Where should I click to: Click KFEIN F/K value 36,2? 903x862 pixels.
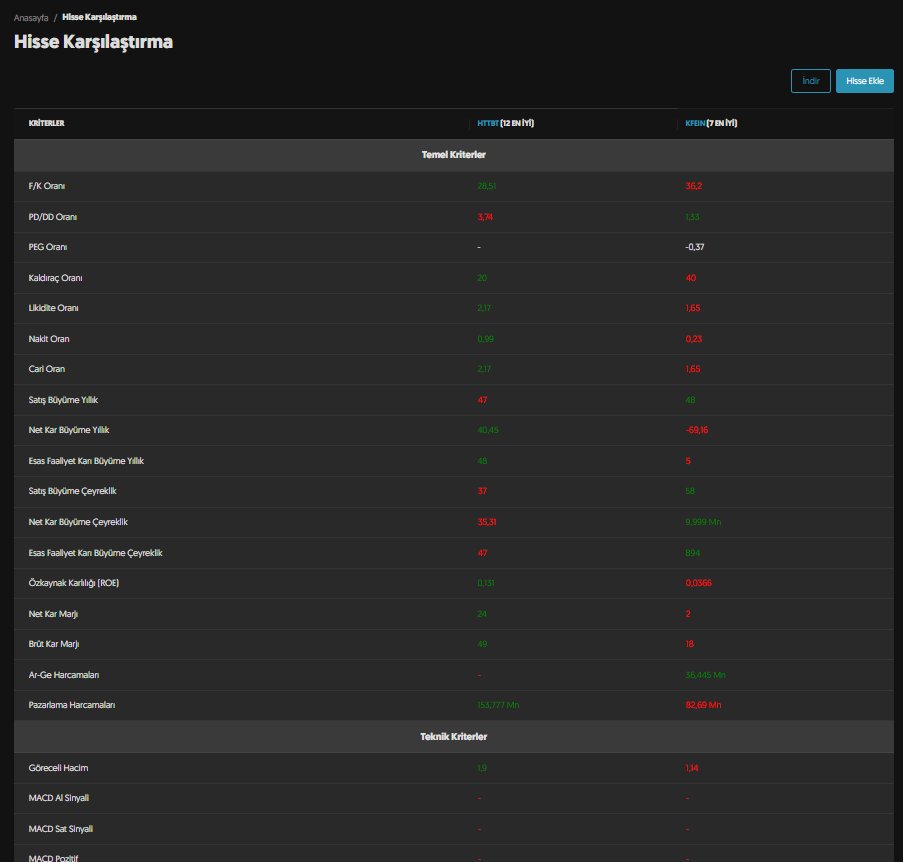coord(694,186)
